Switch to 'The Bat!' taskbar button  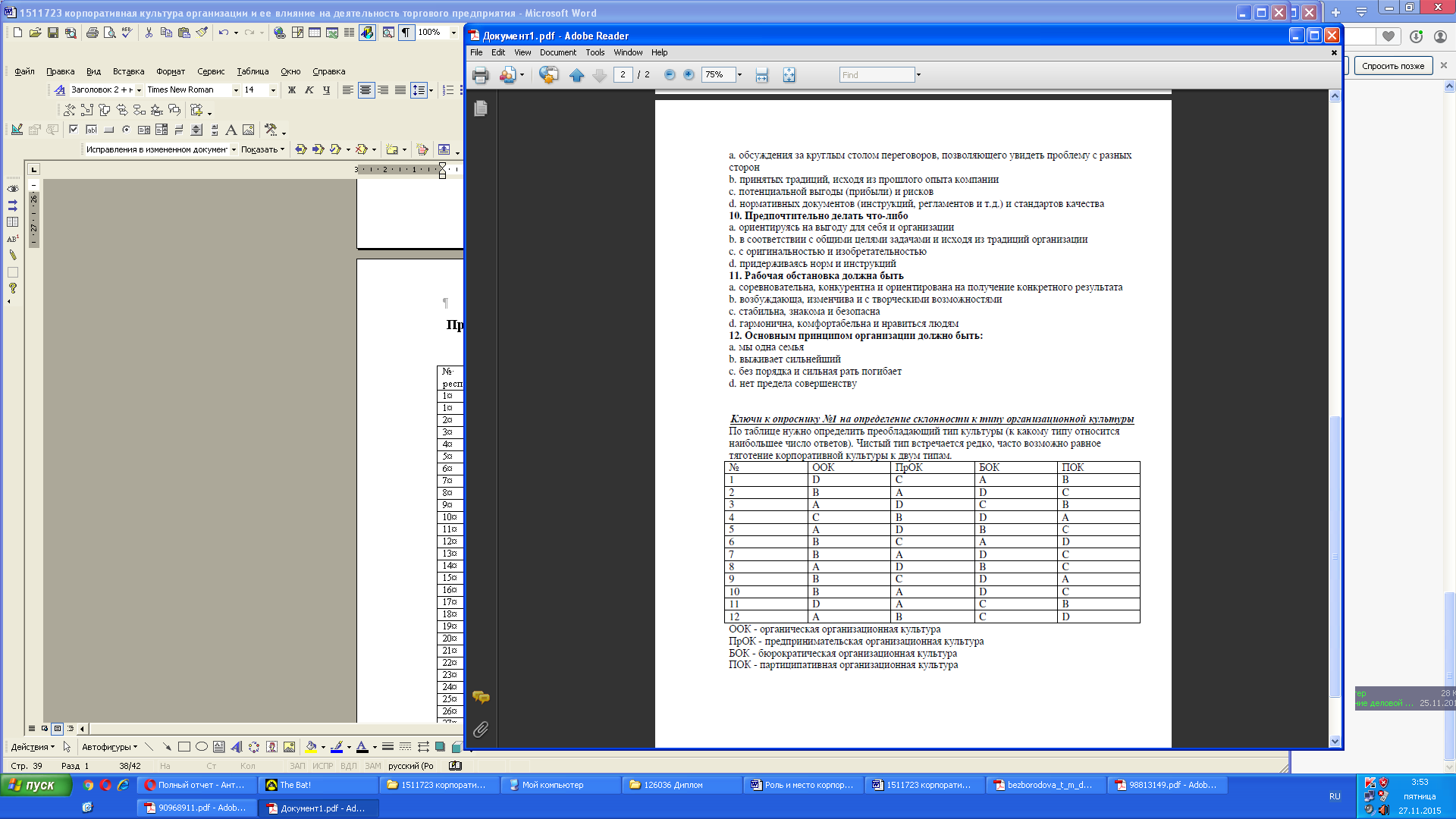(318, 786)
